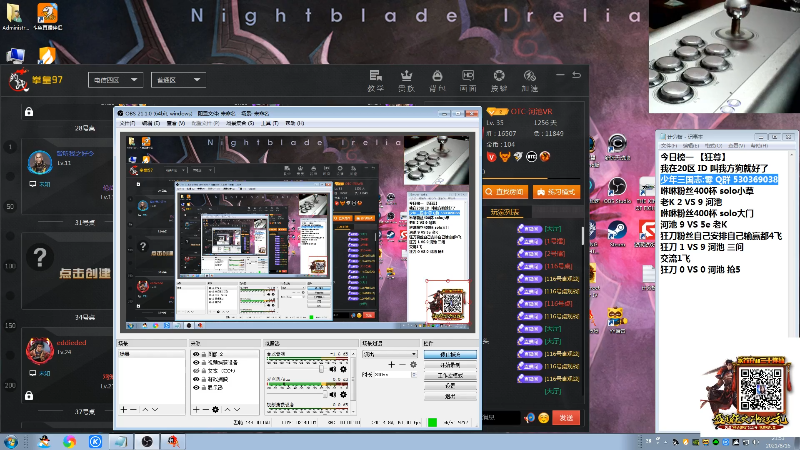Add a scene transition with plus icon
Viewport: 800px width, 450px height.
pos(391,364)
